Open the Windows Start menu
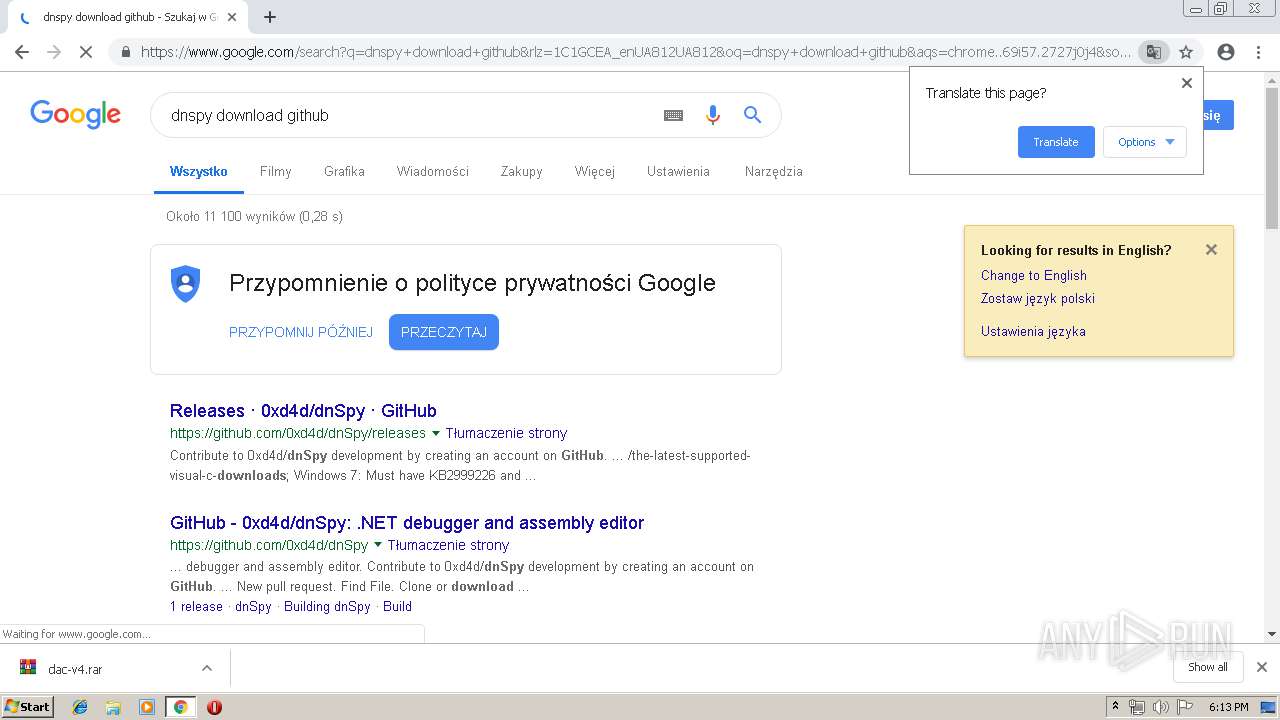Image resolution: width=1280 pixels, height=720 pixels. [x=28, y=707]
